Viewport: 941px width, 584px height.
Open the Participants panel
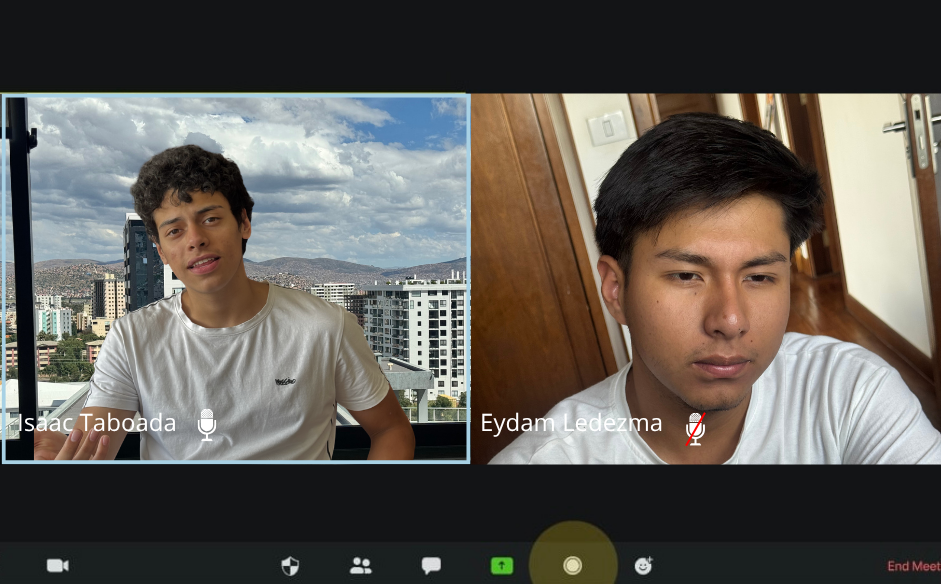pyautogui.click(x=361, y=566)
